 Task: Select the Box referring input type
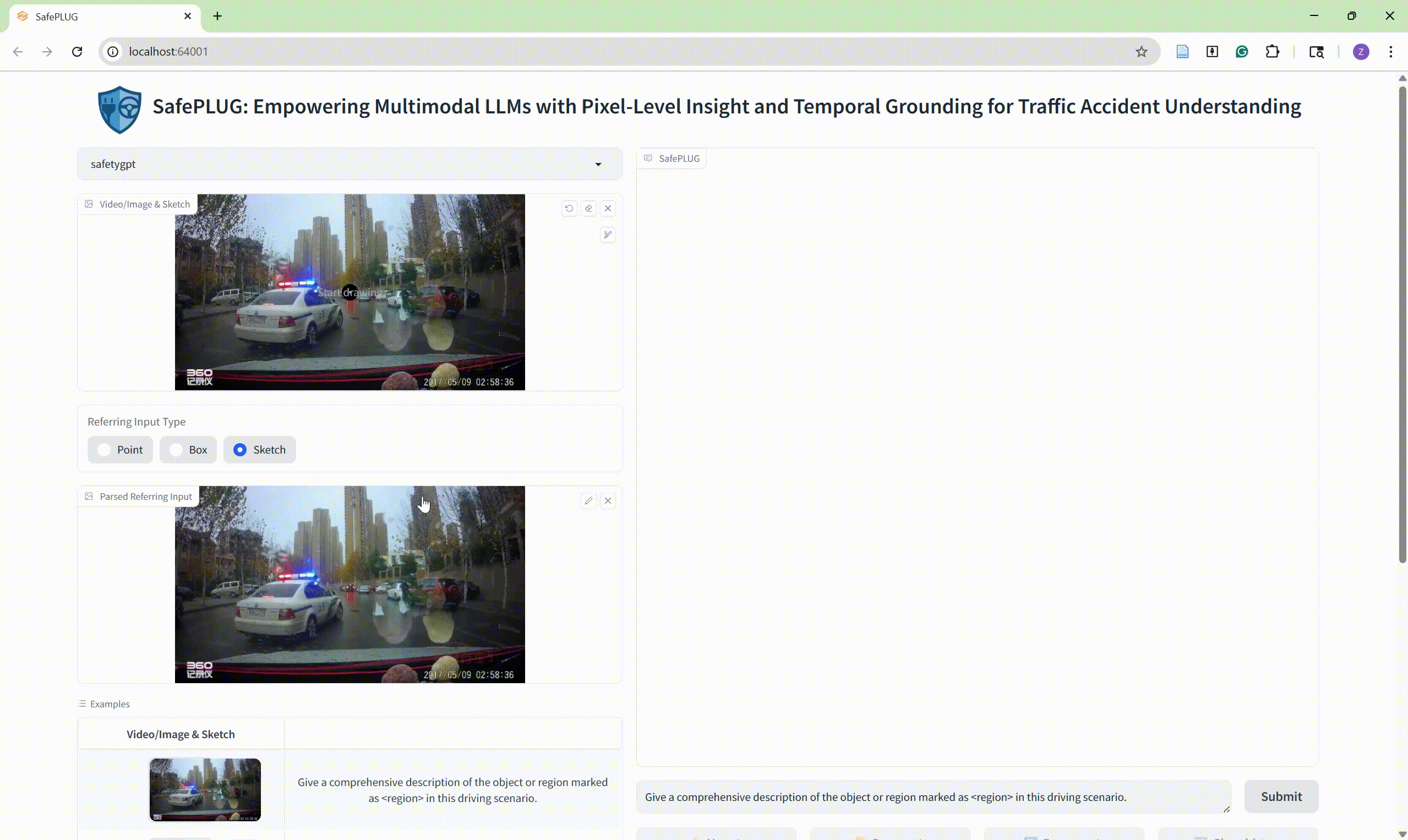(188, 449)
